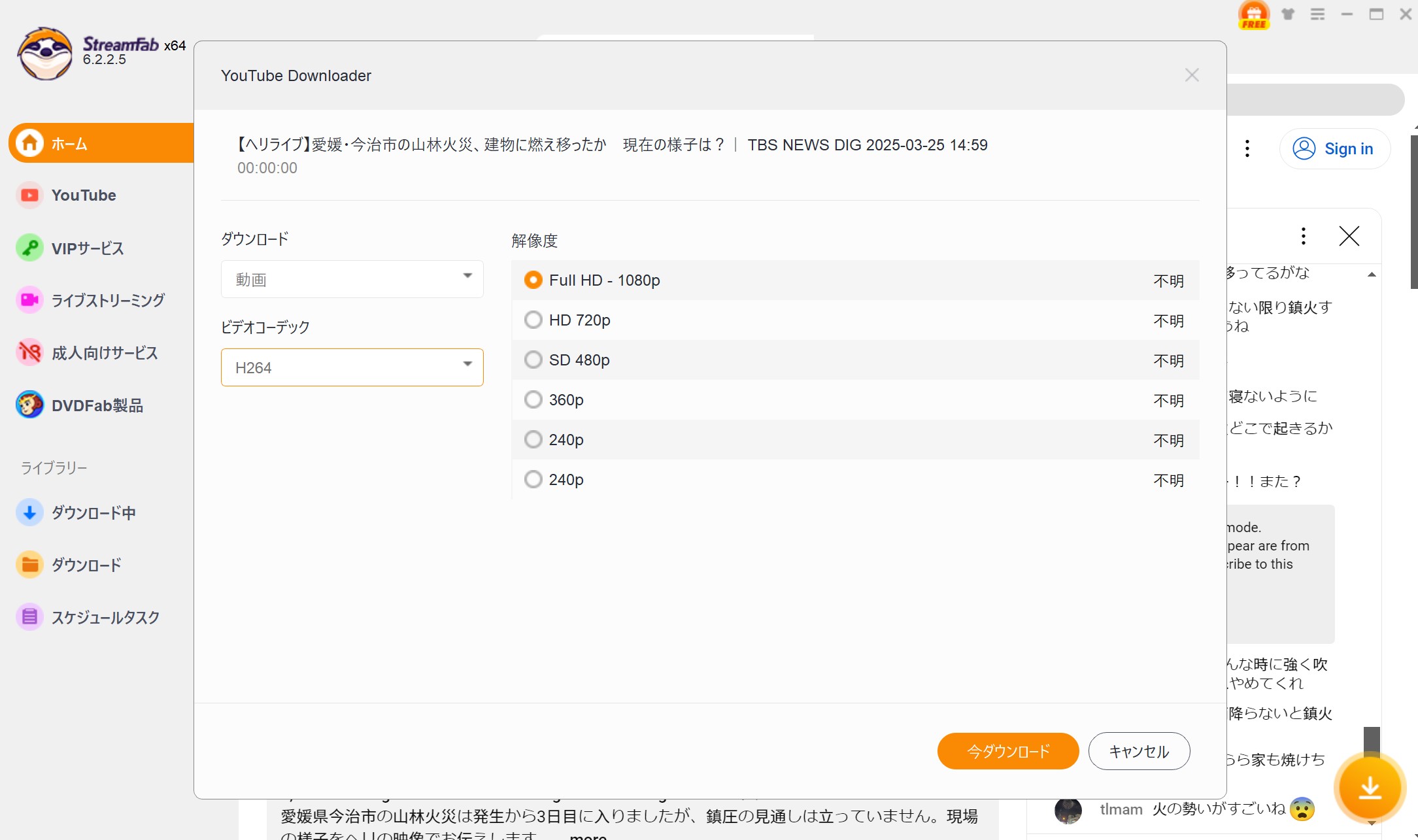This screenshot has width=1418, height=840.
Task: Click the page scrollbar thumb
Action: tap(1414, 212)
